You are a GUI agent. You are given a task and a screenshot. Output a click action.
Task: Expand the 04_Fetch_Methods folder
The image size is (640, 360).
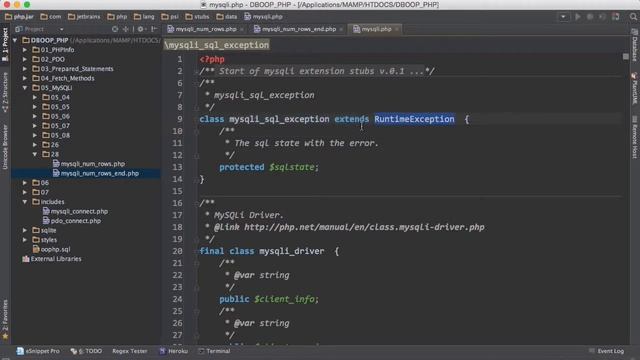(25, 78)
